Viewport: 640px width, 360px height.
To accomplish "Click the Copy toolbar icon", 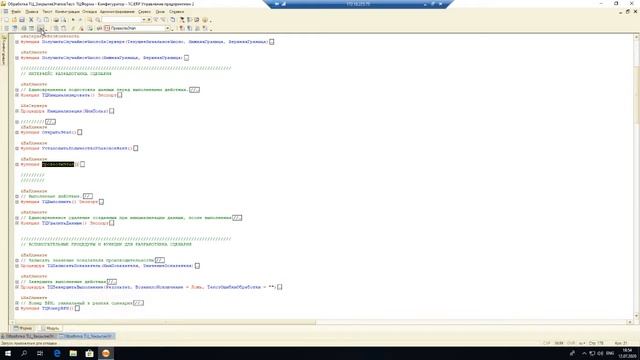I will point(39,20).
